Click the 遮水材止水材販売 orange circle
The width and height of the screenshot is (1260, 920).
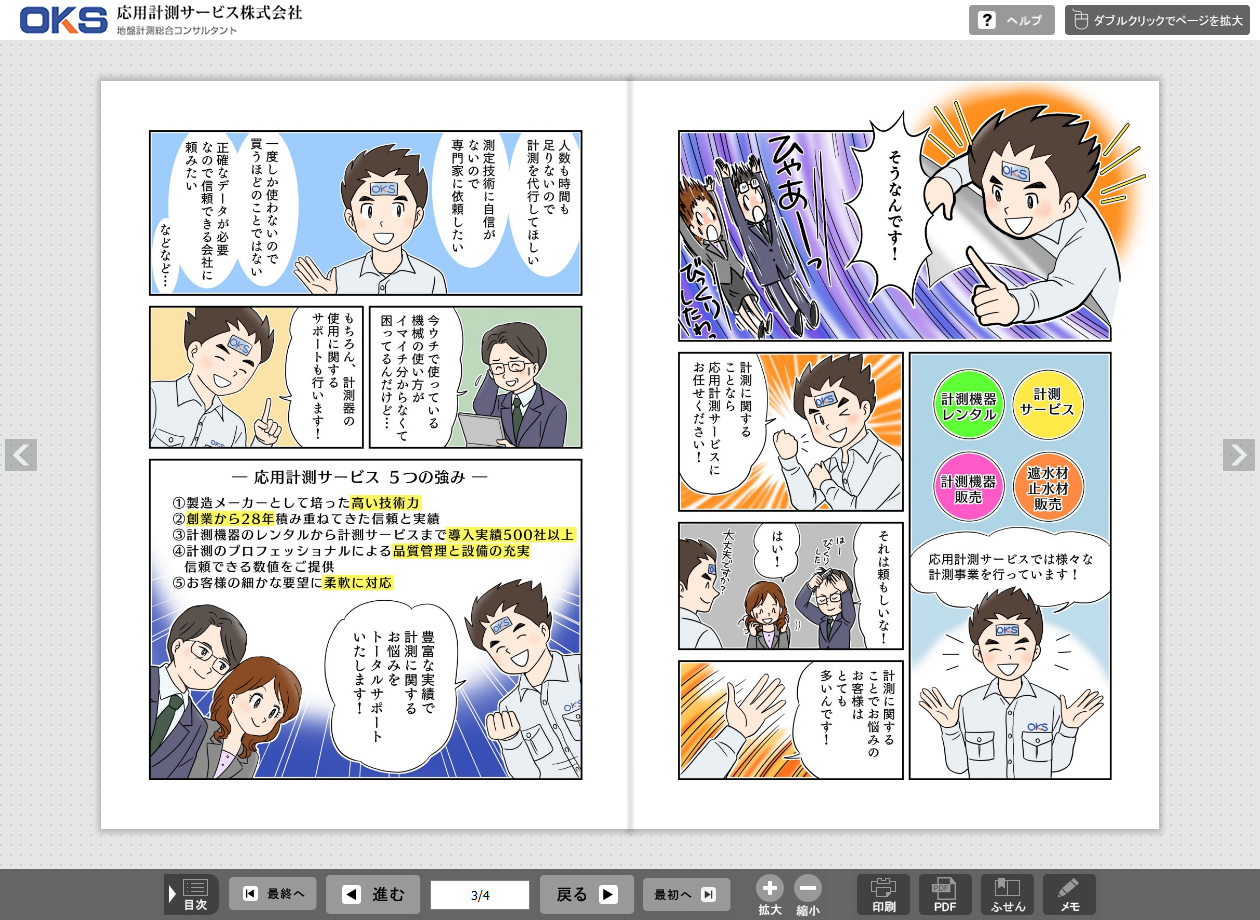(x=1048, y=487)
